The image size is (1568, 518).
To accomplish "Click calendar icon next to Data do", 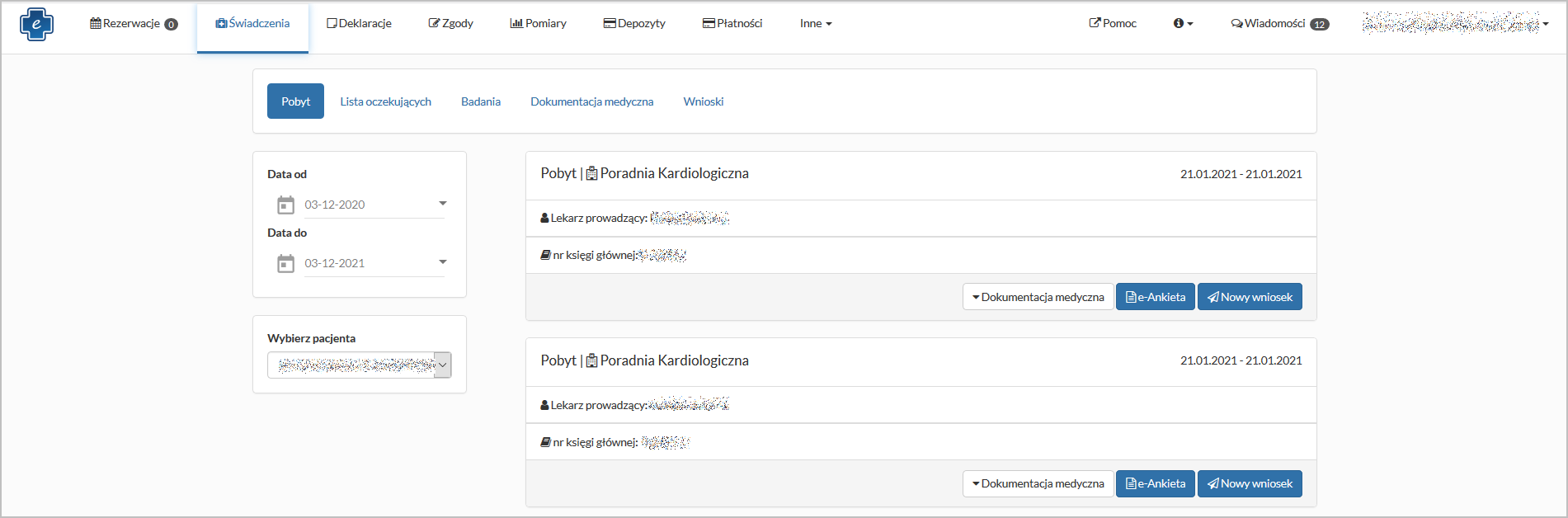I will [x=285, y=263].
